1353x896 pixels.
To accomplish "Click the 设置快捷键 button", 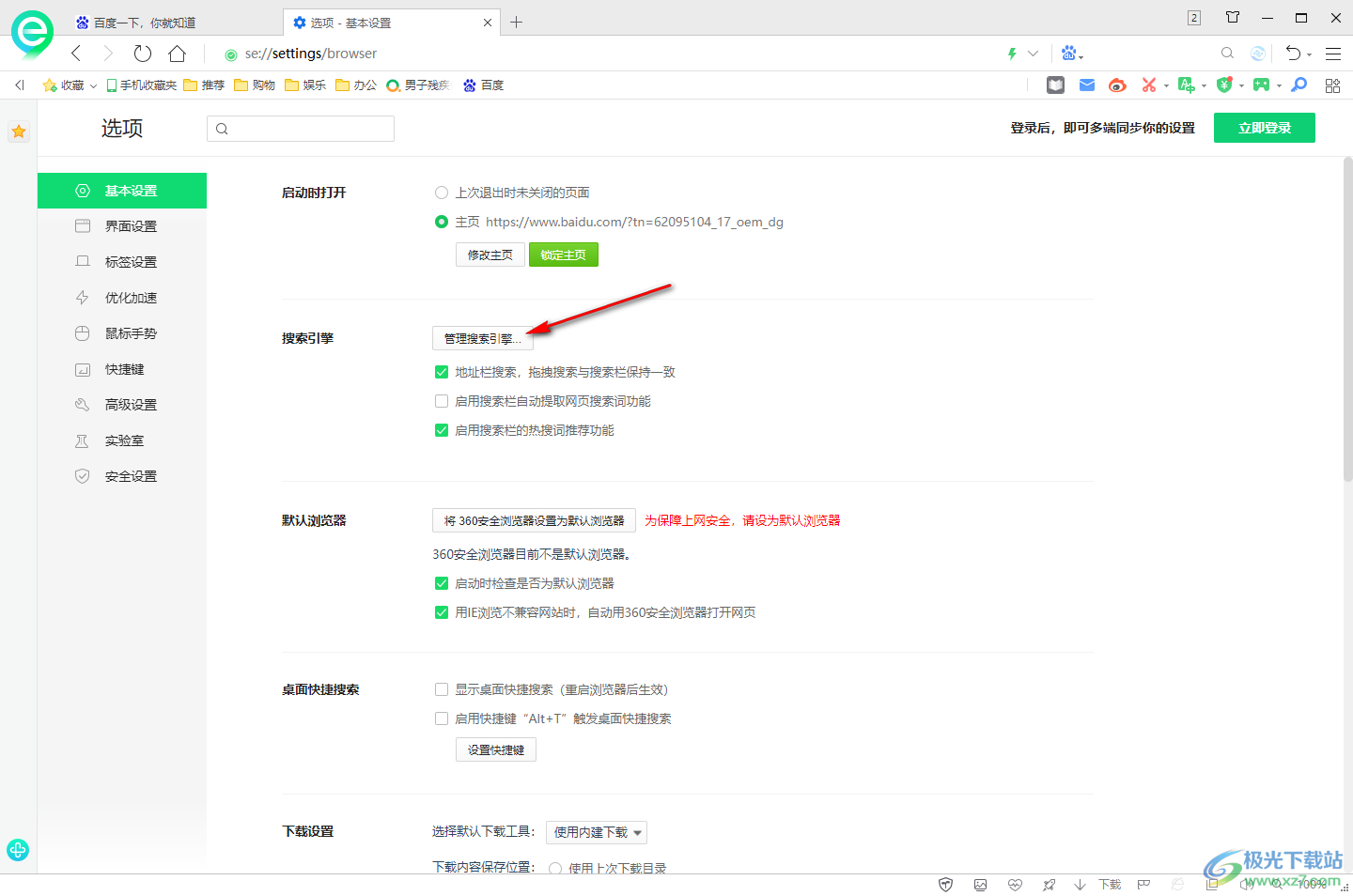I will tap(496, 749).
